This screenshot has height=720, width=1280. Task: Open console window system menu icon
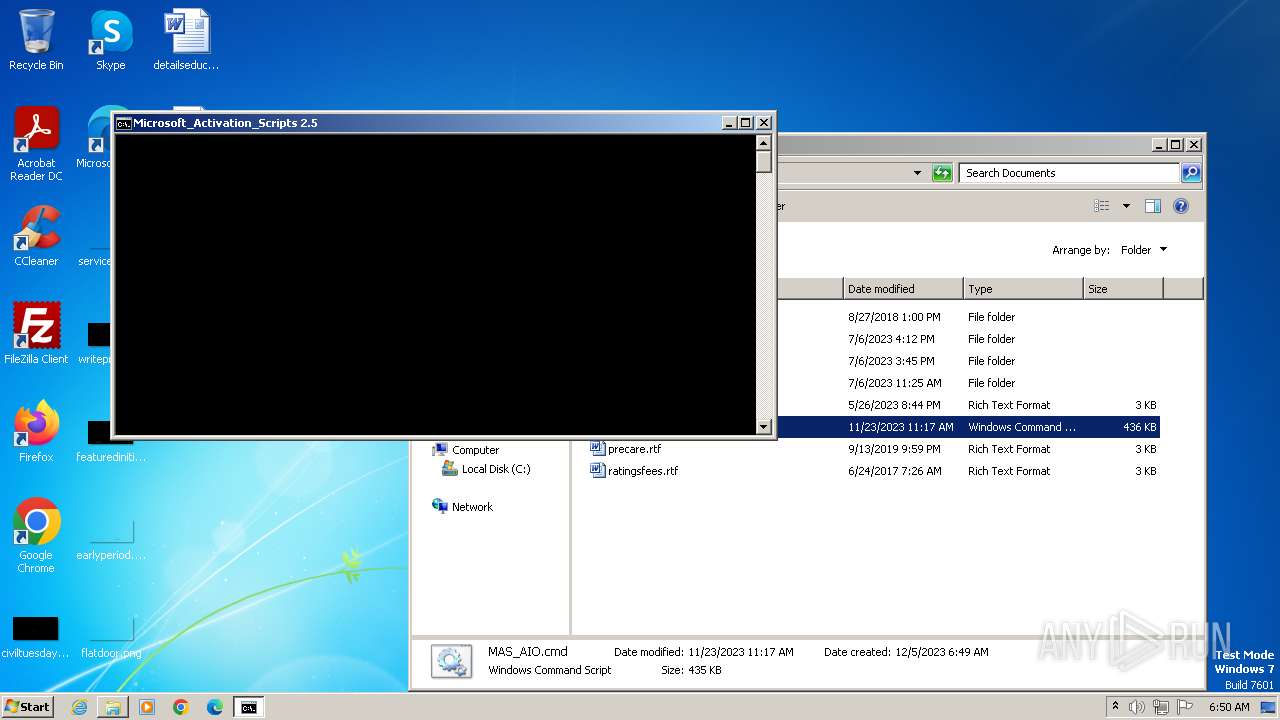(x=124, y=123)
